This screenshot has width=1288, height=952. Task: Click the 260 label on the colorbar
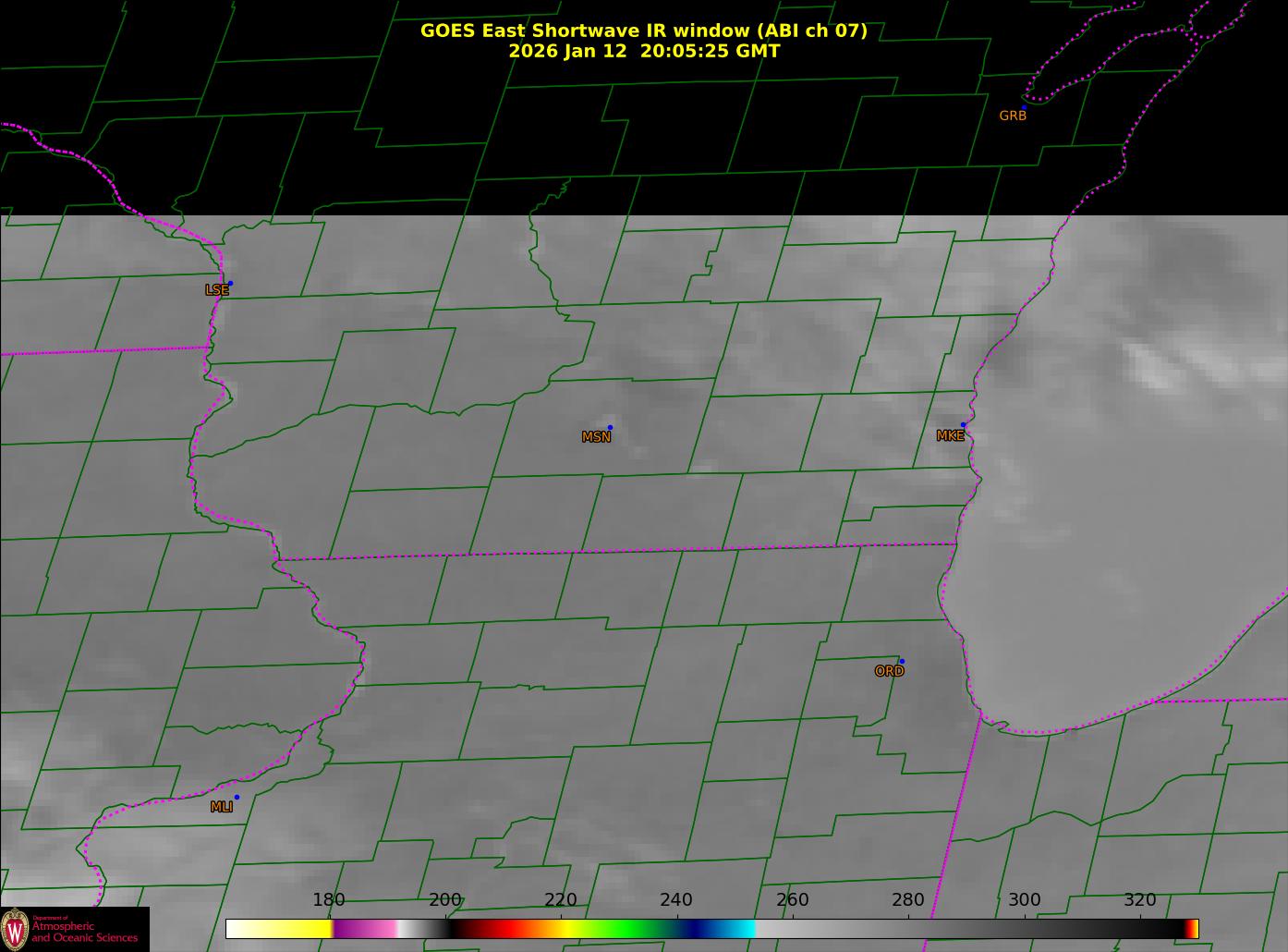pyautogui.click(x=792, y=900)
